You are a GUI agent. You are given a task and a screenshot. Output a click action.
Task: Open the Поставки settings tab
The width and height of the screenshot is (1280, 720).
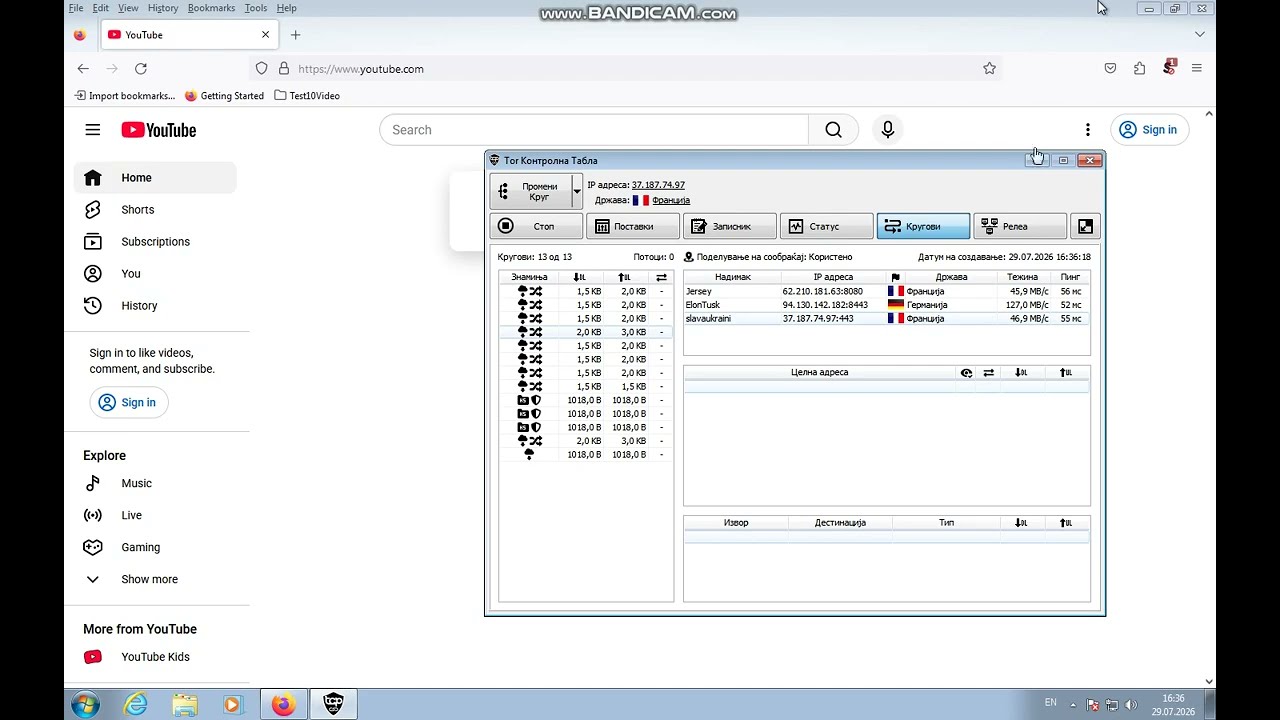coord(633,226)
